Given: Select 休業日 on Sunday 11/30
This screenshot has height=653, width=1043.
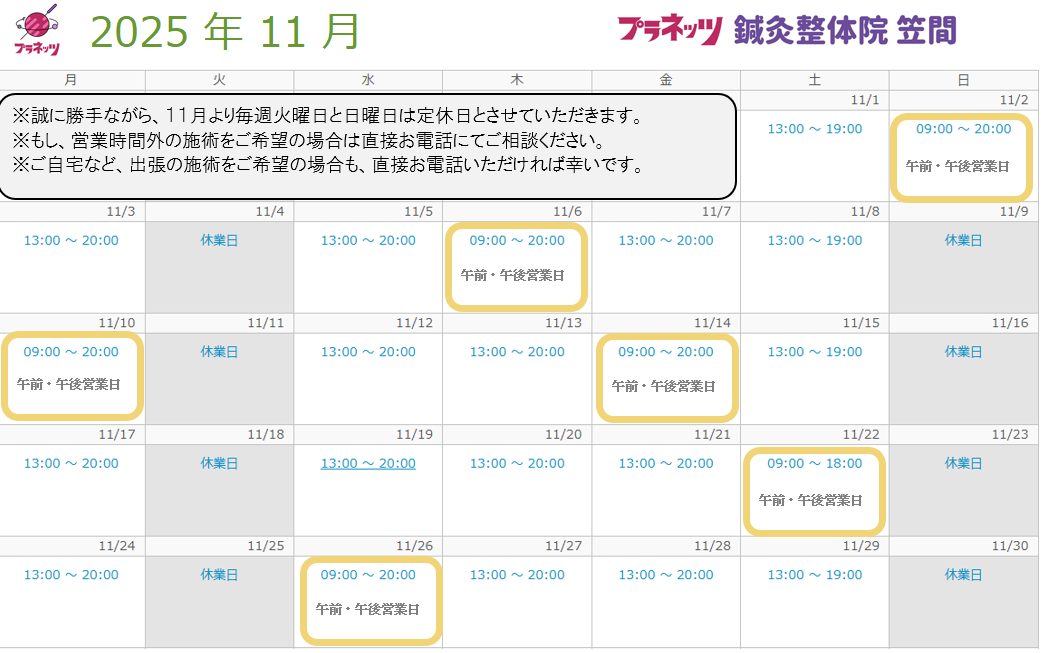Looking at the screenshot, I should tap(963, 575).
